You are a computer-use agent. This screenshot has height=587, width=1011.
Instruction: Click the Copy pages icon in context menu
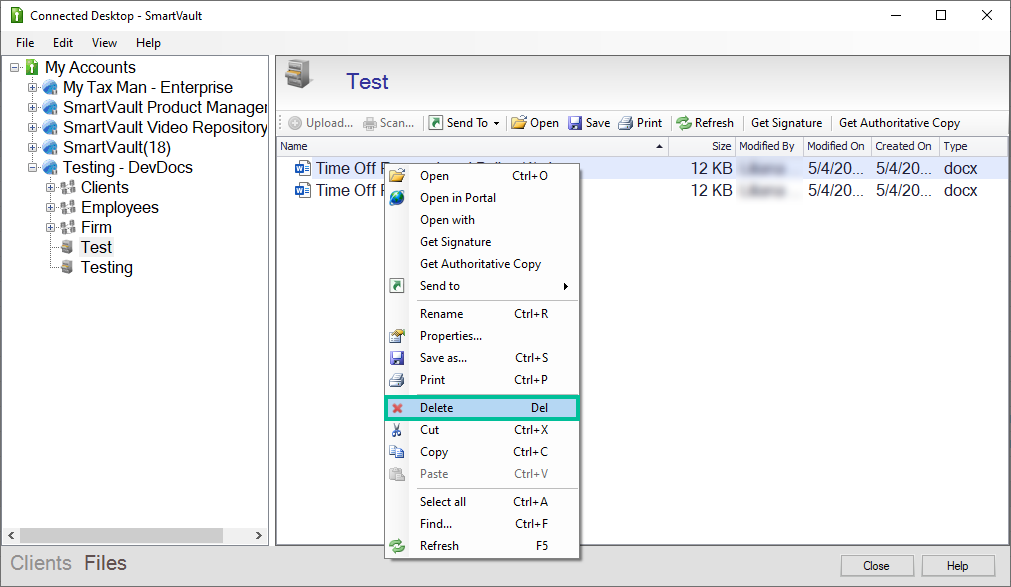point(397,452)
